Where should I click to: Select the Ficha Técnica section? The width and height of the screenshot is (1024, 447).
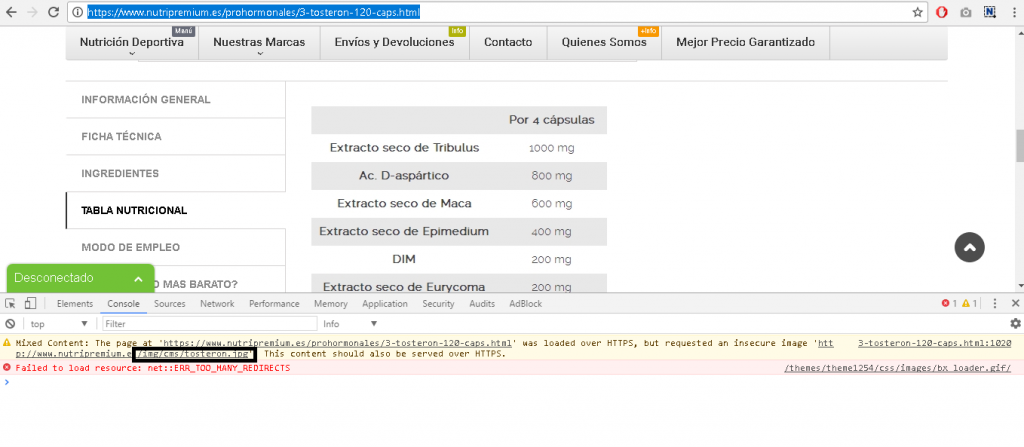click(x=176, y=137)
